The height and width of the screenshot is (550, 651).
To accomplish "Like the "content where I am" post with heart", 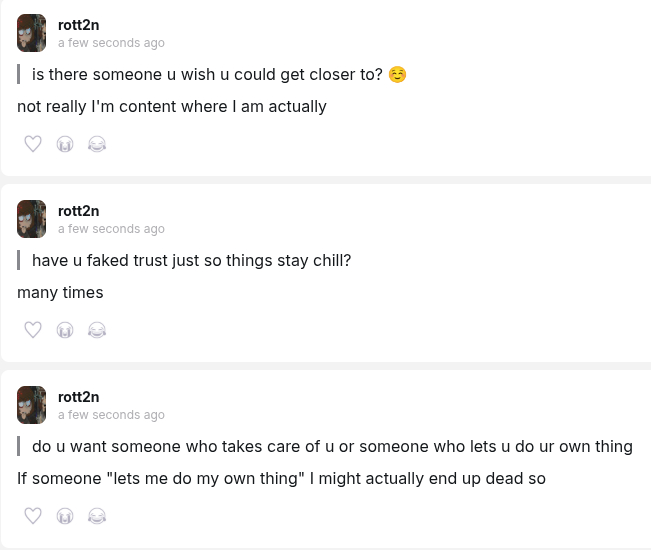I will pyautogui.click(x=33, y=144).
